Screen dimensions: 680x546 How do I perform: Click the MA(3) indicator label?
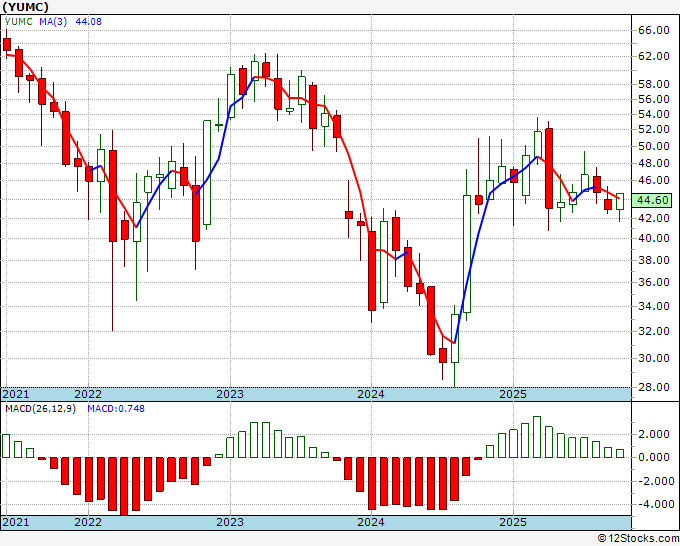(53, 21)
